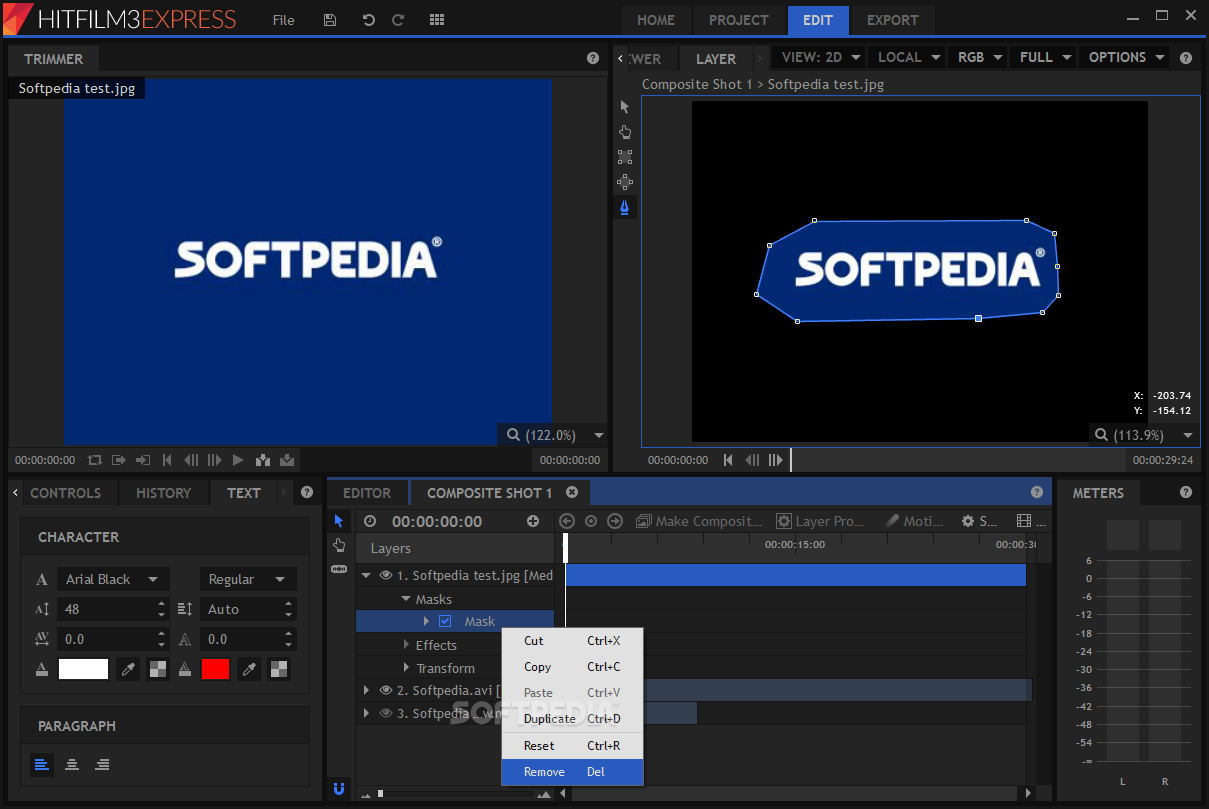The image size is (1209, 809).
Task: Step back one frame in the trimmer
Action: (x=190, y=460)
